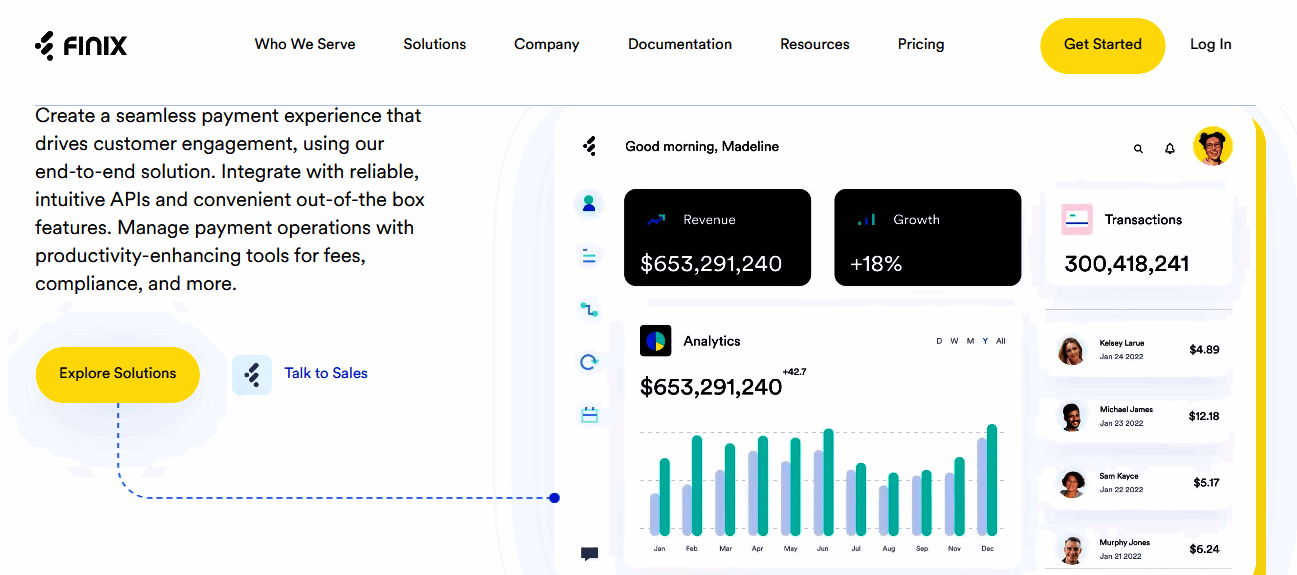Select the user profile sidebar icon
1297x575 pixels.
(589, 204)
